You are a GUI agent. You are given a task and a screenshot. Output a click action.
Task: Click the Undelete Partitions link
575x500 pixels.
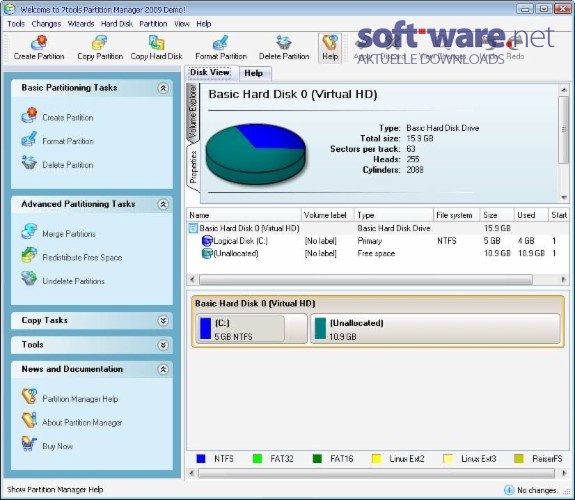pos(73,281)
